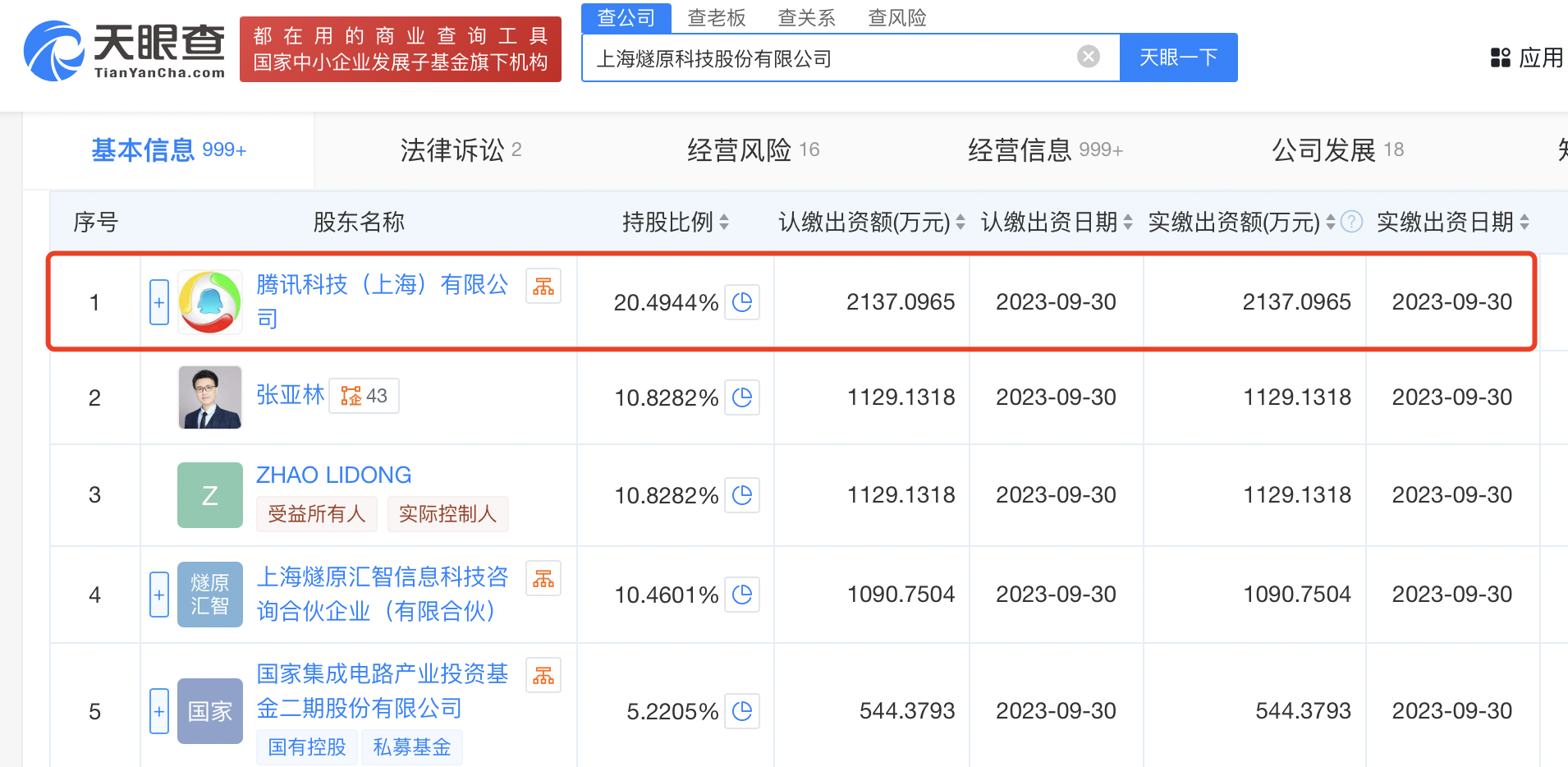This screenshot has width=1568, height=767.
Task: Click the 实际控制人 tag
Action: point(447,514)
